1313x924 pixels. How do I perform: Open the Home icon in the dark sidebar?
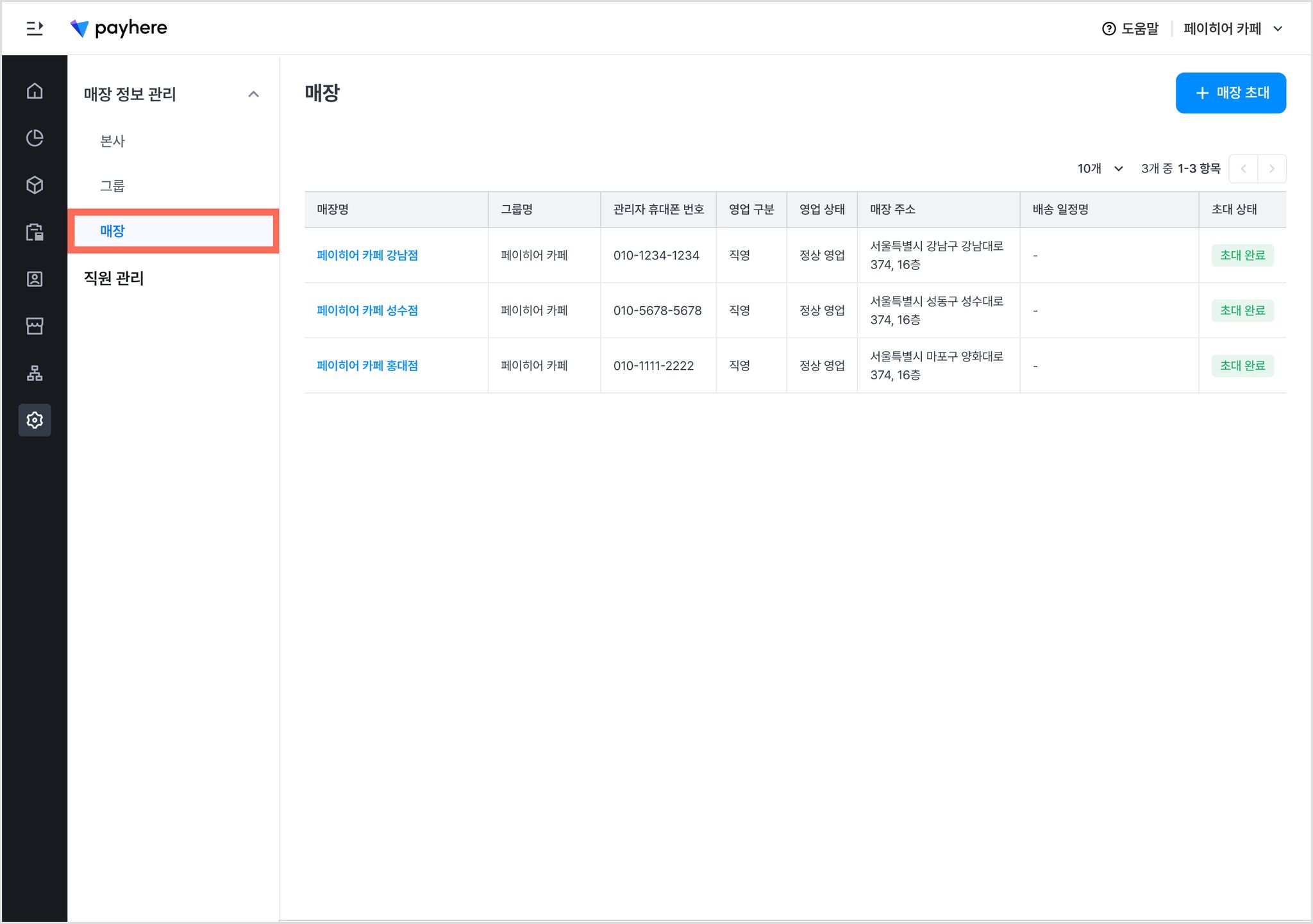[35, 91]
